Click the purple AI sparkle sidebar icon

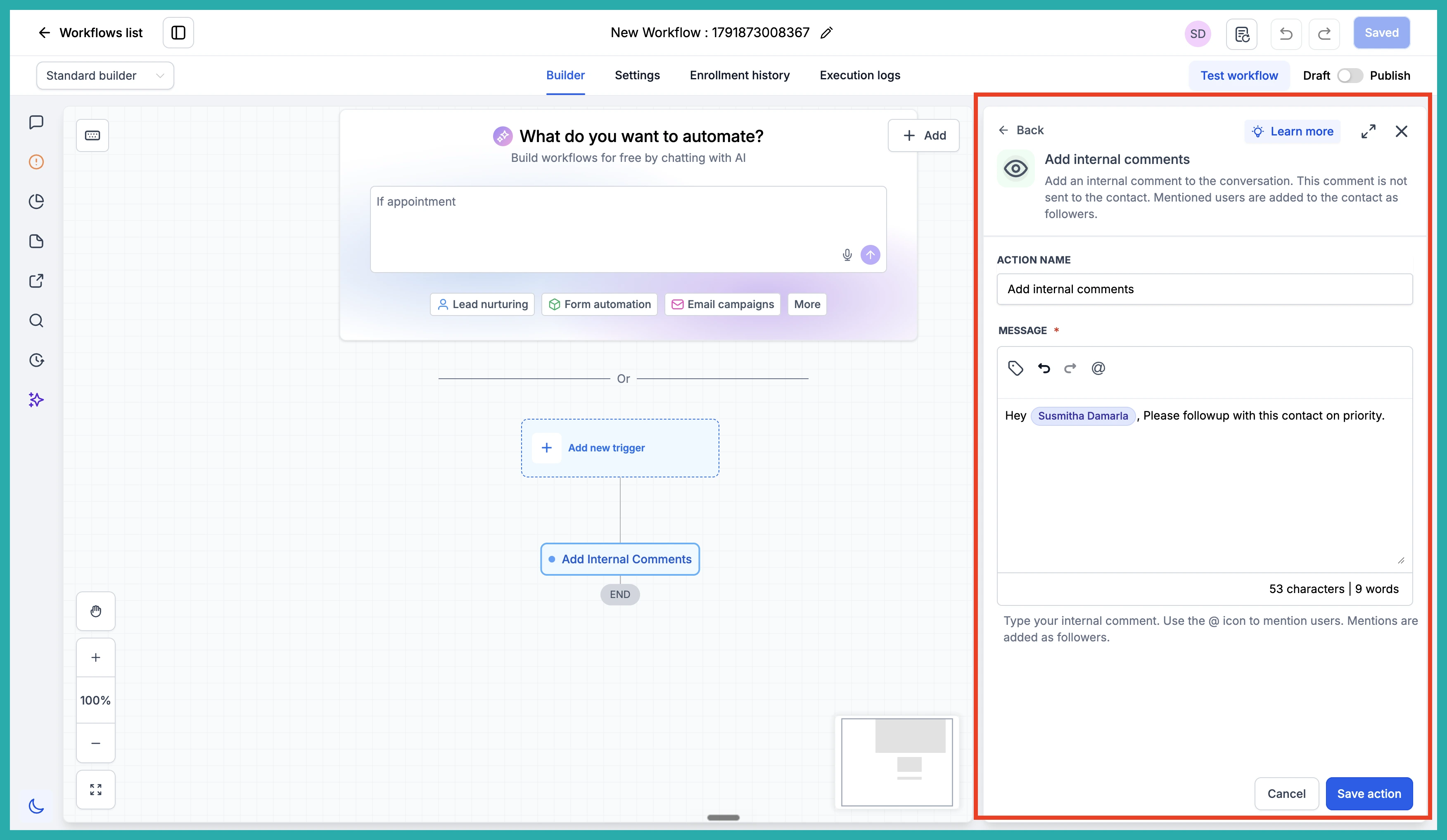[x=36, y=400]
